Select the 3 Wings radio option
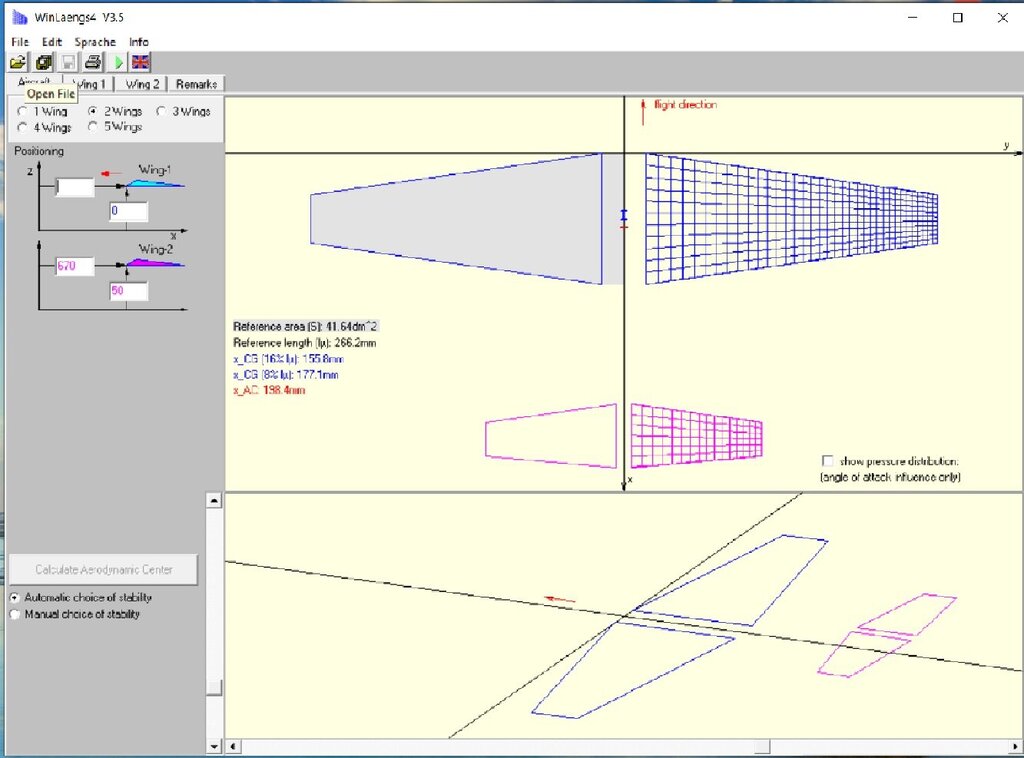 pyautogui.click(x=161, y=112)
